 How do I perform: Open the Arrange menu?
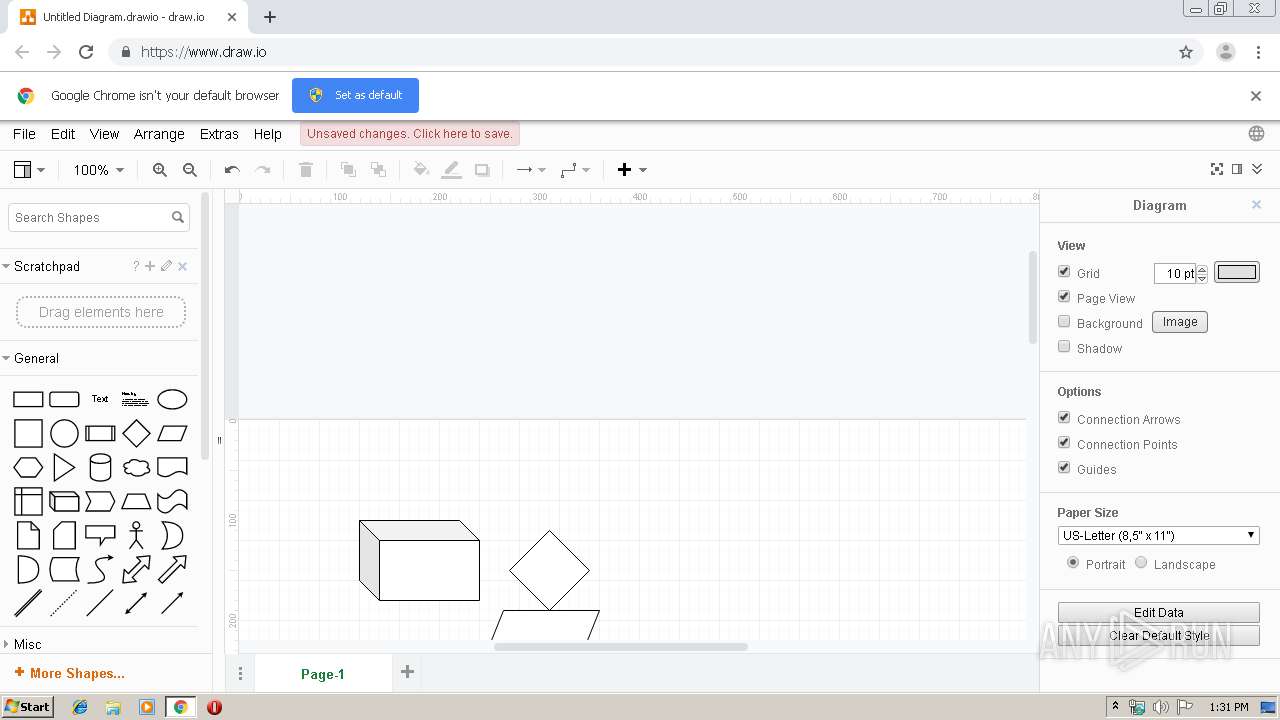(x=159, y=134)
